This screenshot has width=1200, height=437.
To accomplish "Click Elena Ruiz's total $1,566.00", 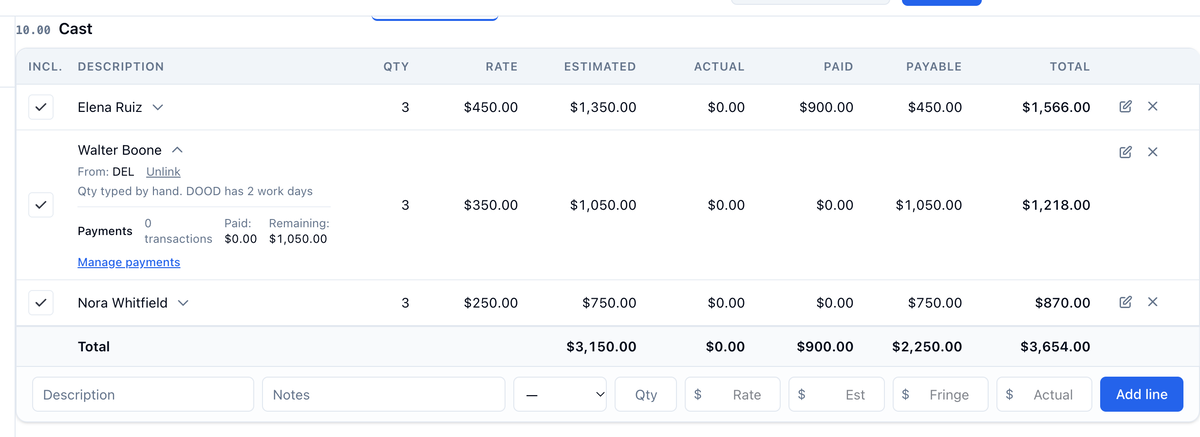I will click(x=1056, y=107).
